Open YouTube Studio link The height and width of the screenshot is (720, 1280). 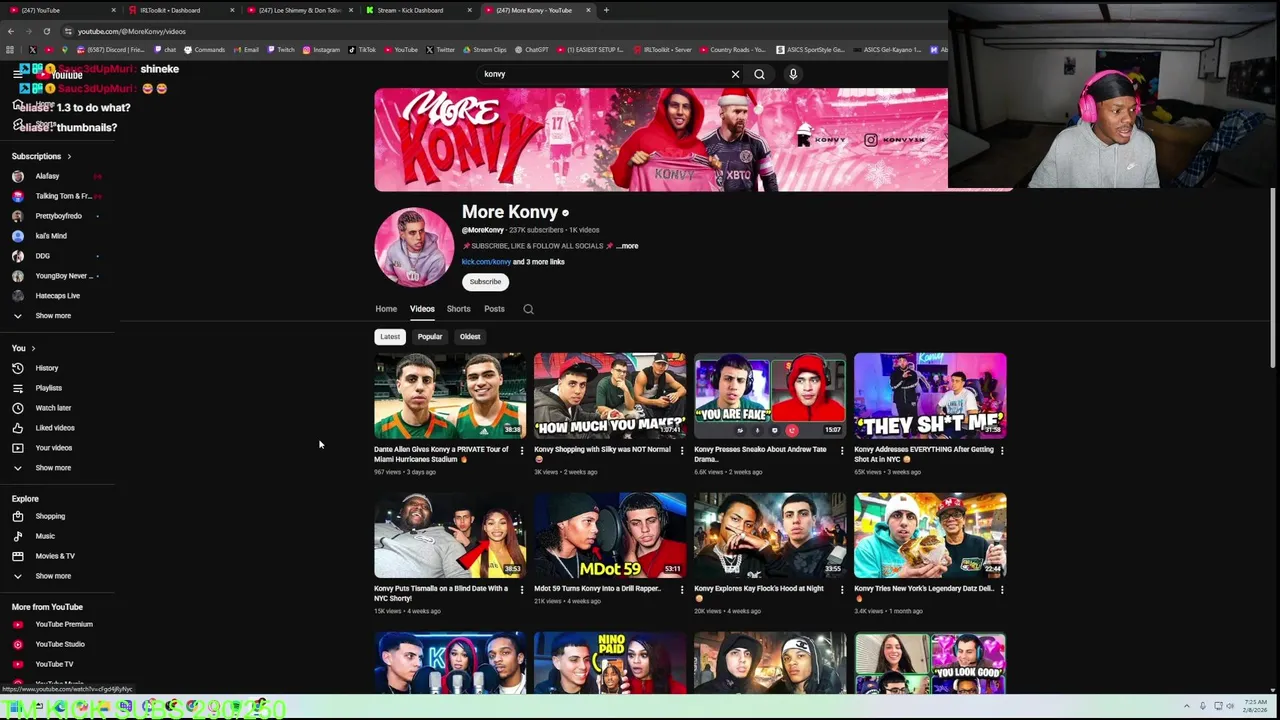point(58,644)
